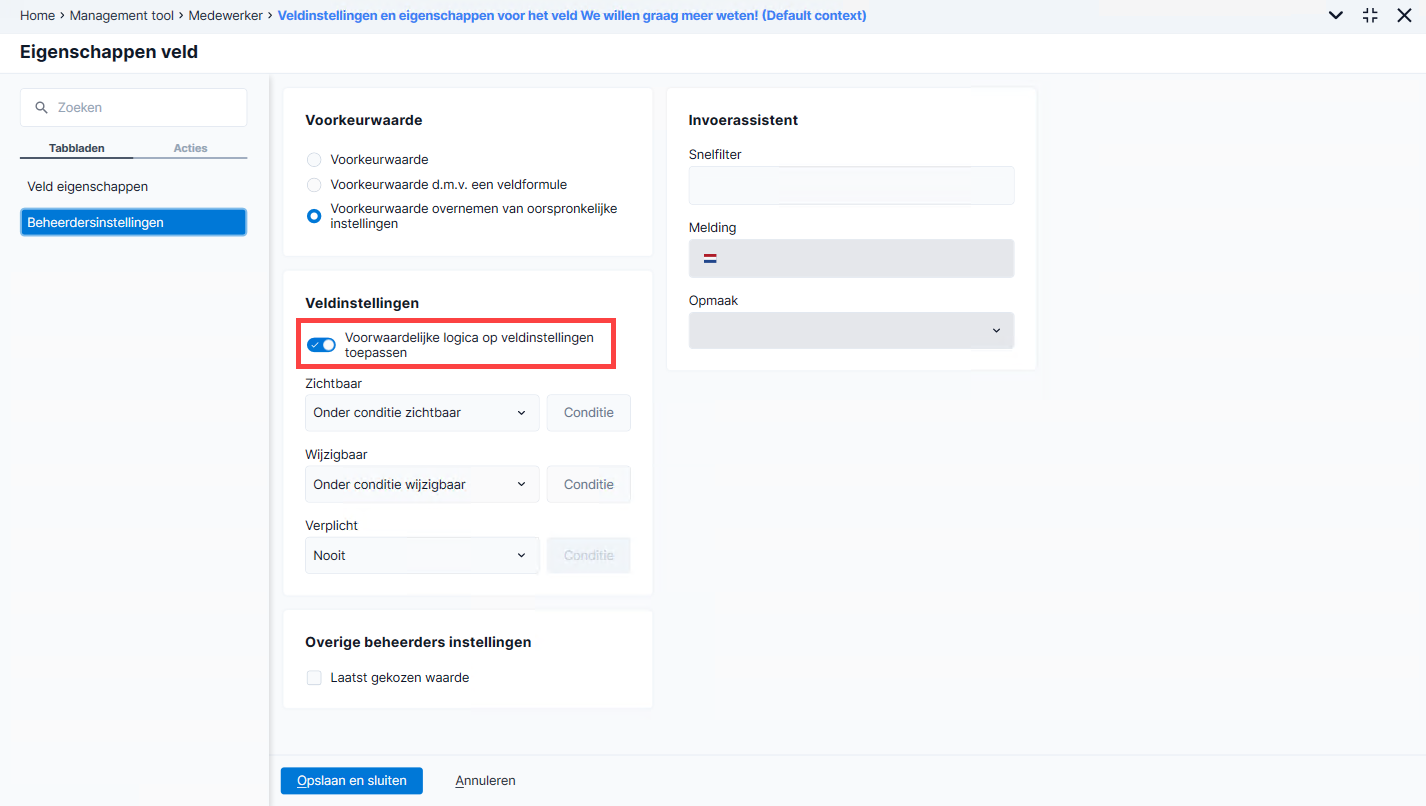Collapse header using top chevron-down icon

pos(1335,15)
